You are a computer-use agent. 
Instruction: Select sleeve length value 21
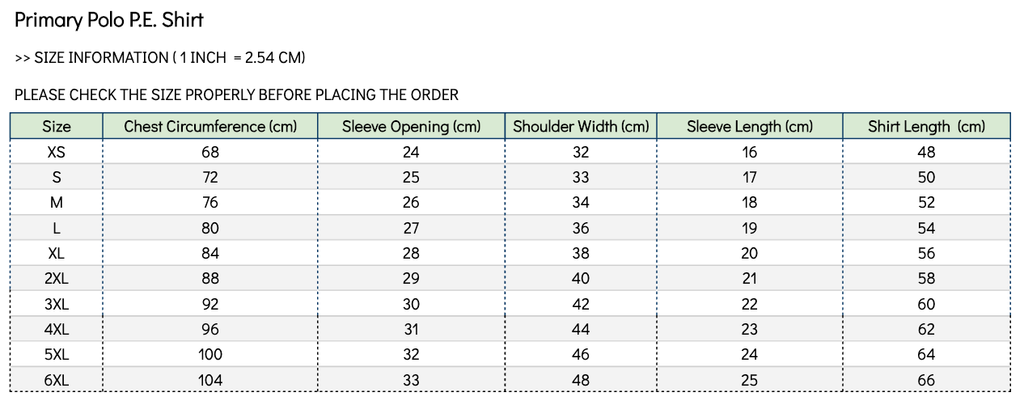[x=750, y=279]
